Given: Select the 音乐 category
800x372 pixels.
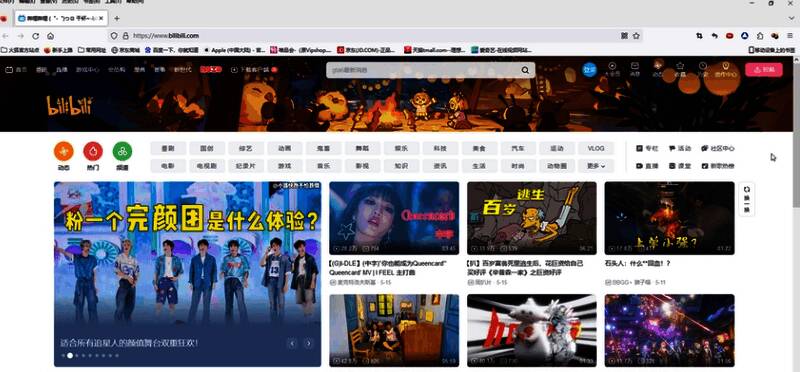Looking at the screenshot, I should click(323, 166).
